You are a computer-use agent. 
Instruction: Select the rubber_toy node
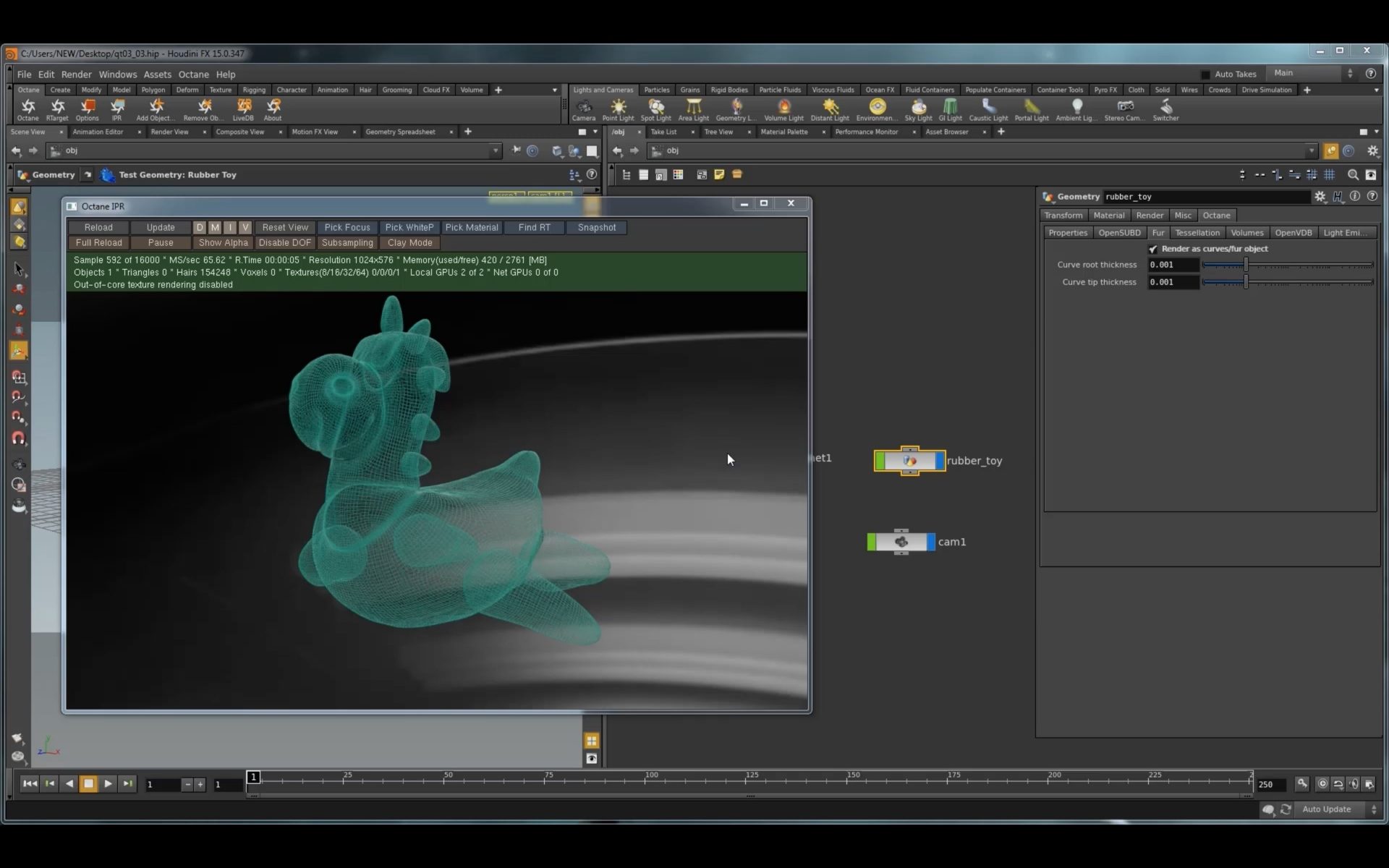(909, 461)
